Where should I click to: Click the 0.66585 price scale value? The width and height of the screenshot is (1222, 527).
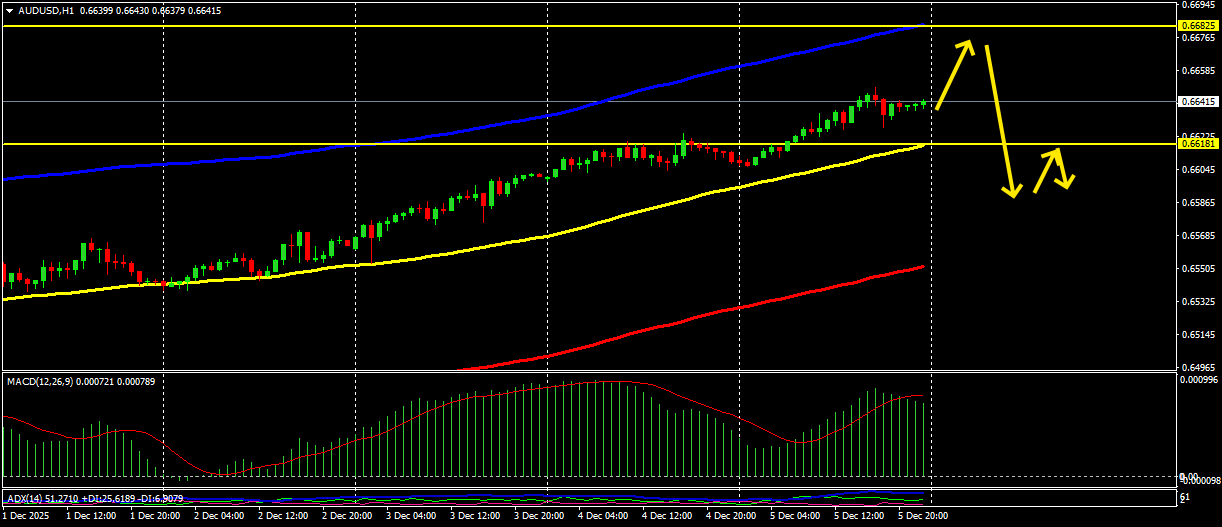(x=1198, y=71)
